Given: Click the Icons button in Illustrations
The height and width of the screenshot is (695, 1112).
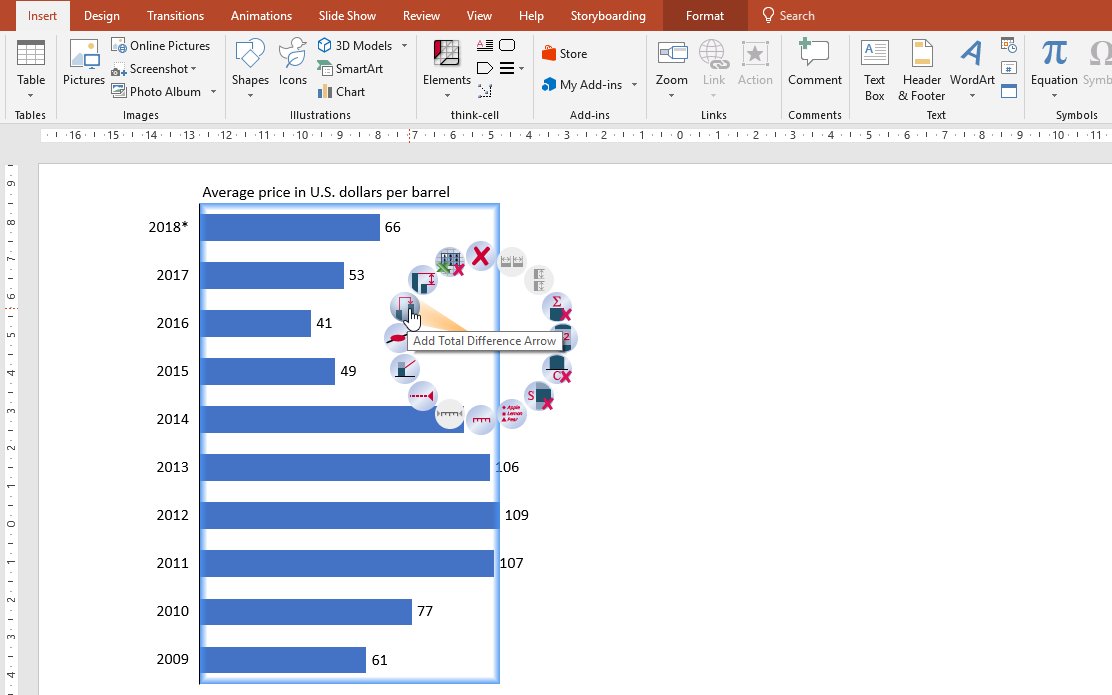Looking at the screenshot, I should click(x=292, y=62).
